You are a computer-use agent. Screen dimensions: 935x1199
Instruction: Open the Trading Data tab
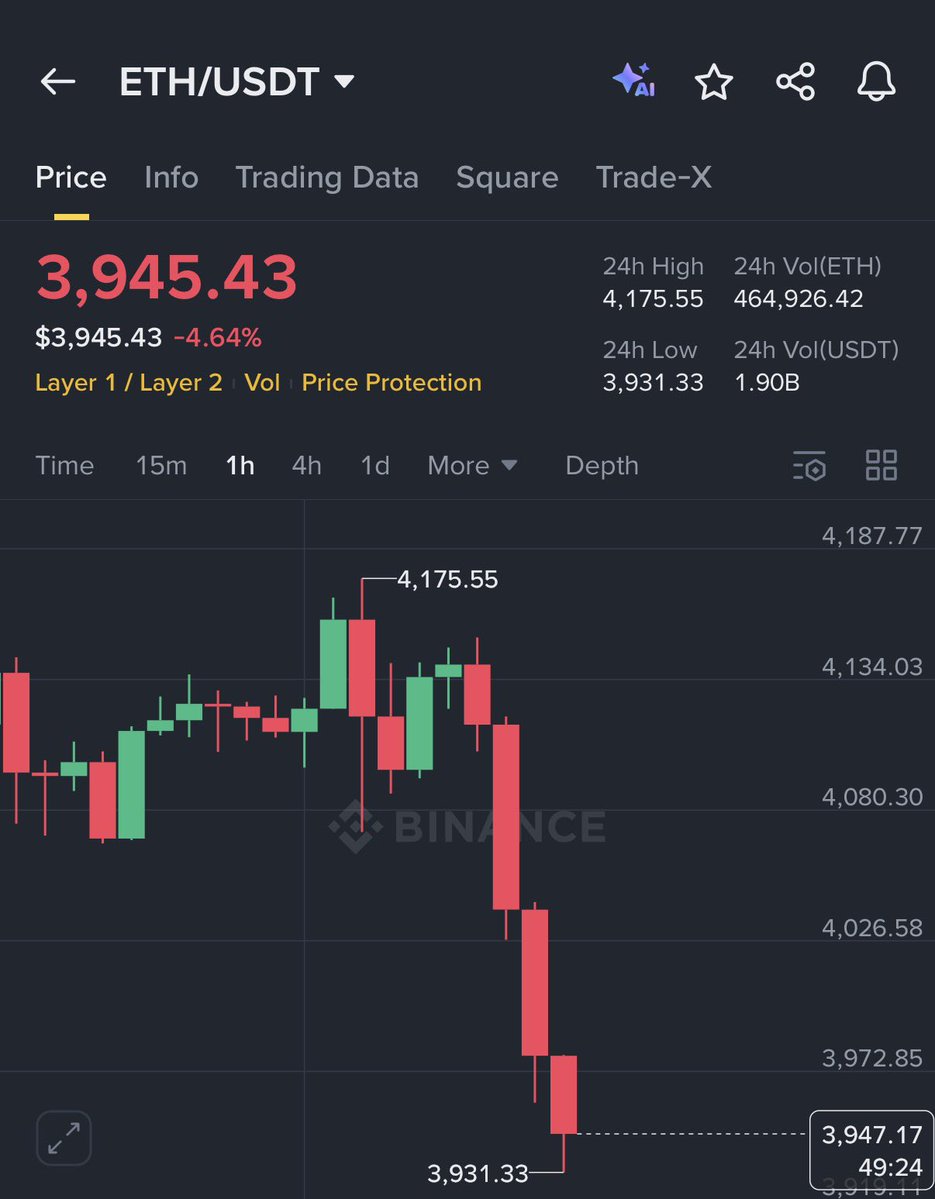pos(327,178)
